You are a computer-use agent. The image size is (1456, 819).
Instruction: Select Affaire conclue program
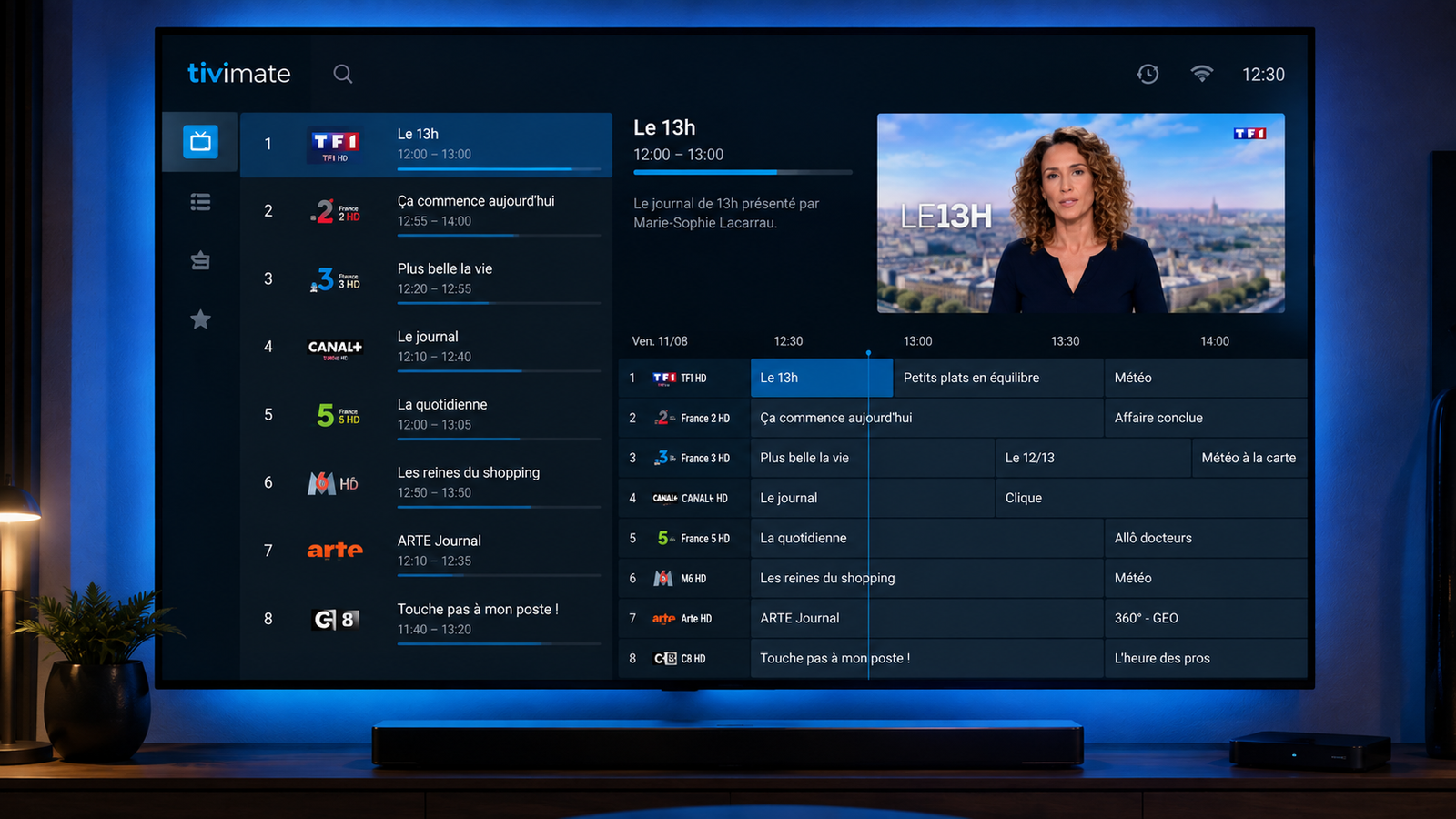point(1206,418)
